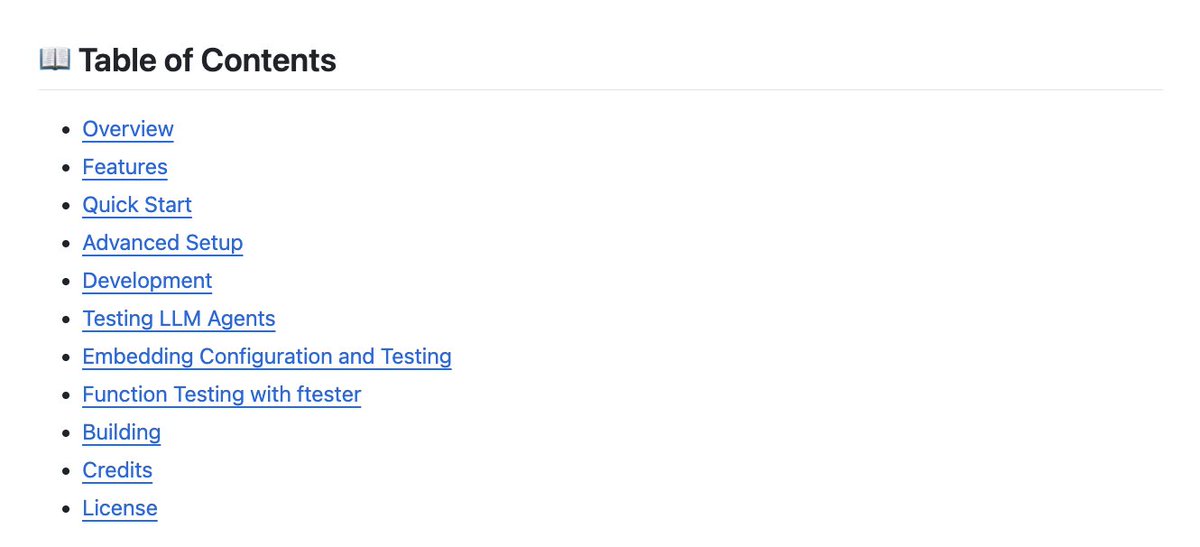Click the Table of Contents heading text
The width and height of the screenshot is (1200, 547).
[x=207, y=61]
